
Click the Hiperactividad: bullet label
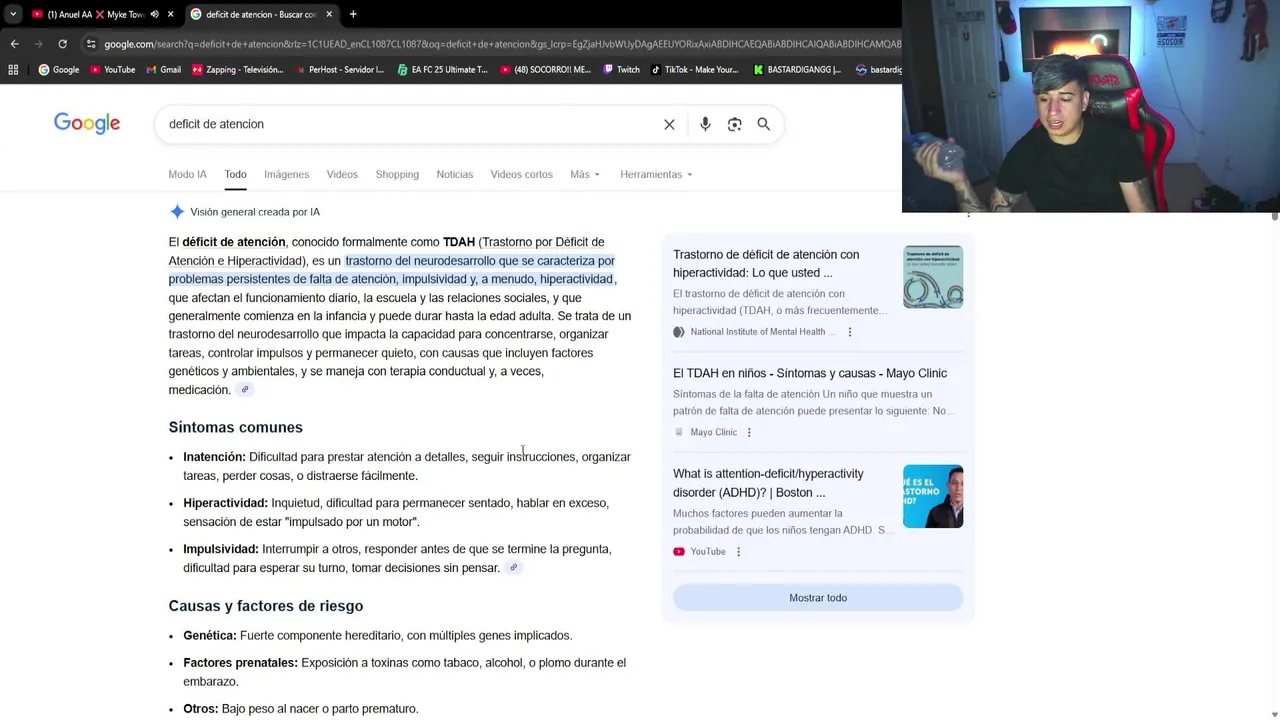pos(225,503)
